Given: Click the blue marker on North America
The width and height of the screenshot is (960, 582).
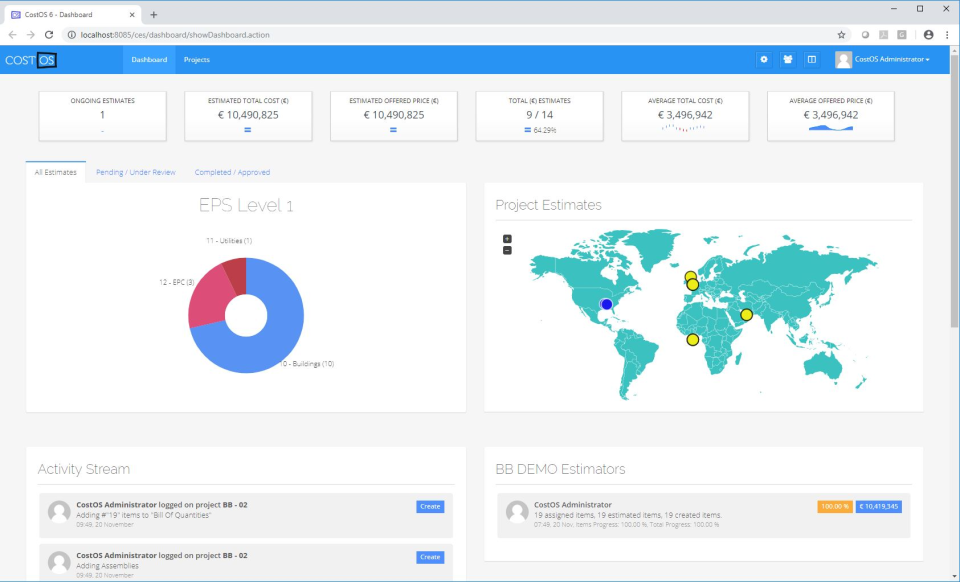Looking at the screenshot, I should [x=607, y=302].
